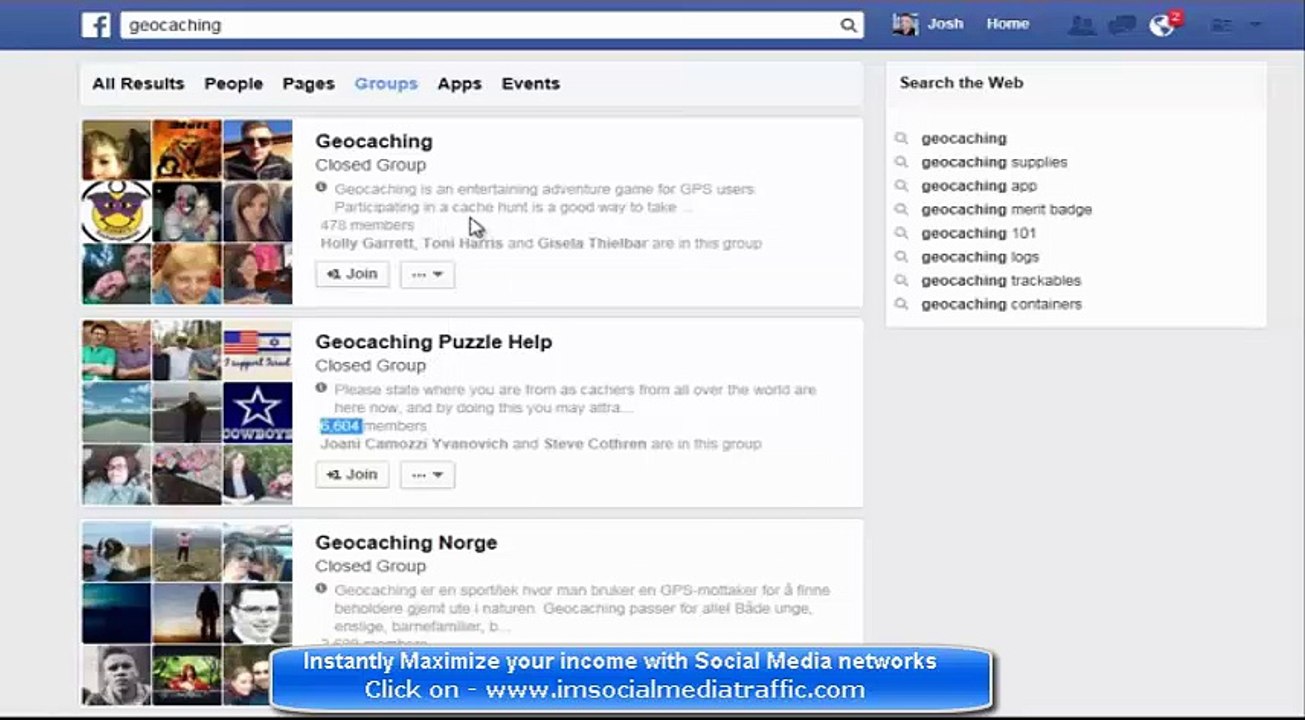Expand the account menu arrow in top bar

1256,25
